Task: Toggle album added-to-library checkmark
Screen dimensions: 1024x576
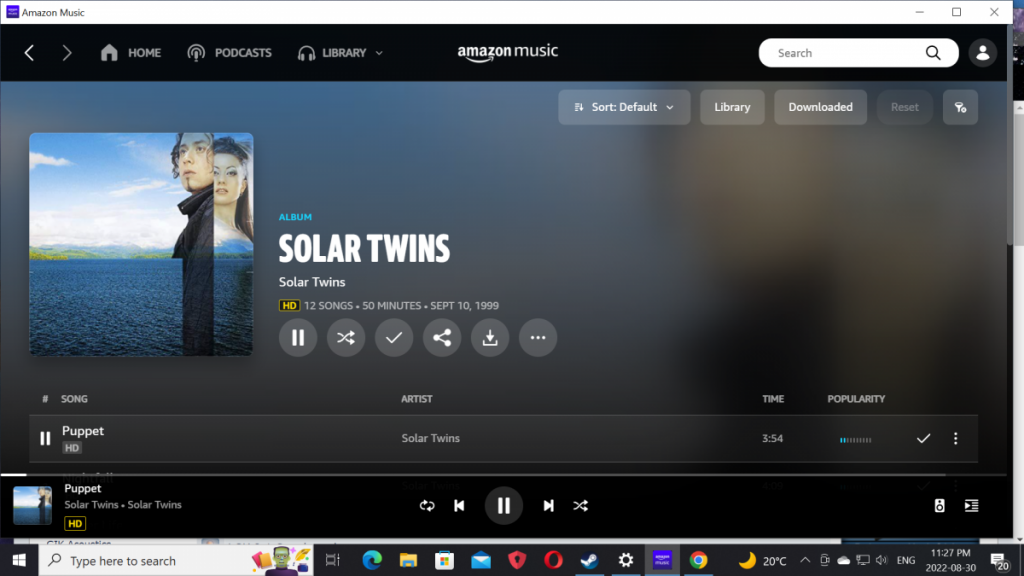Action: [394, 338]
